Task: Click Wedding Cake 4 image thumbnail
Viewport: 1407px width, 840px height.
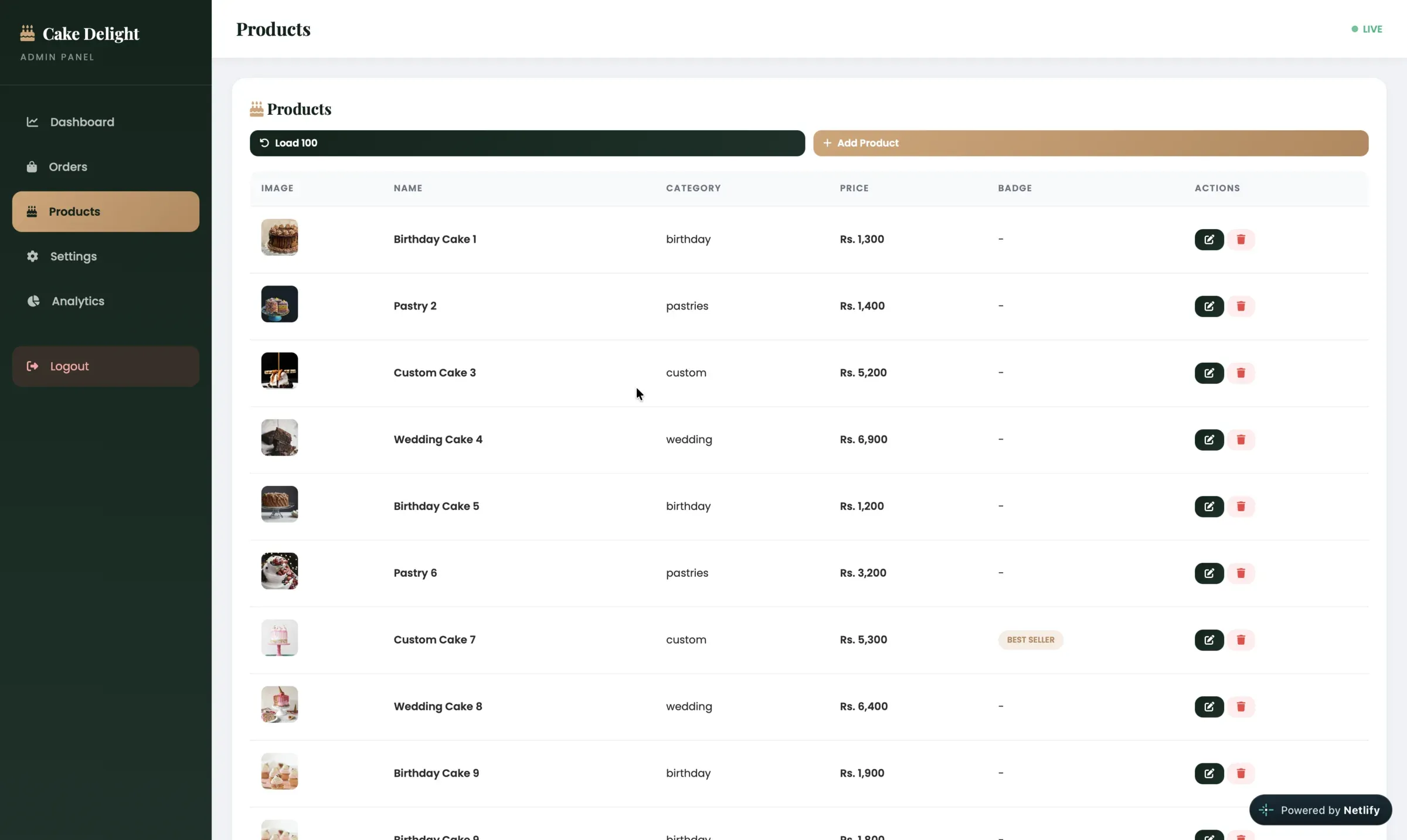Action: 280,438
